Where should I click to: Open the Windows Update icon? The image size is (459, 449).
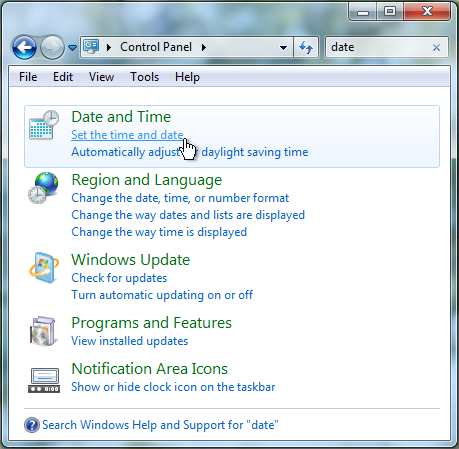(44, 268)
